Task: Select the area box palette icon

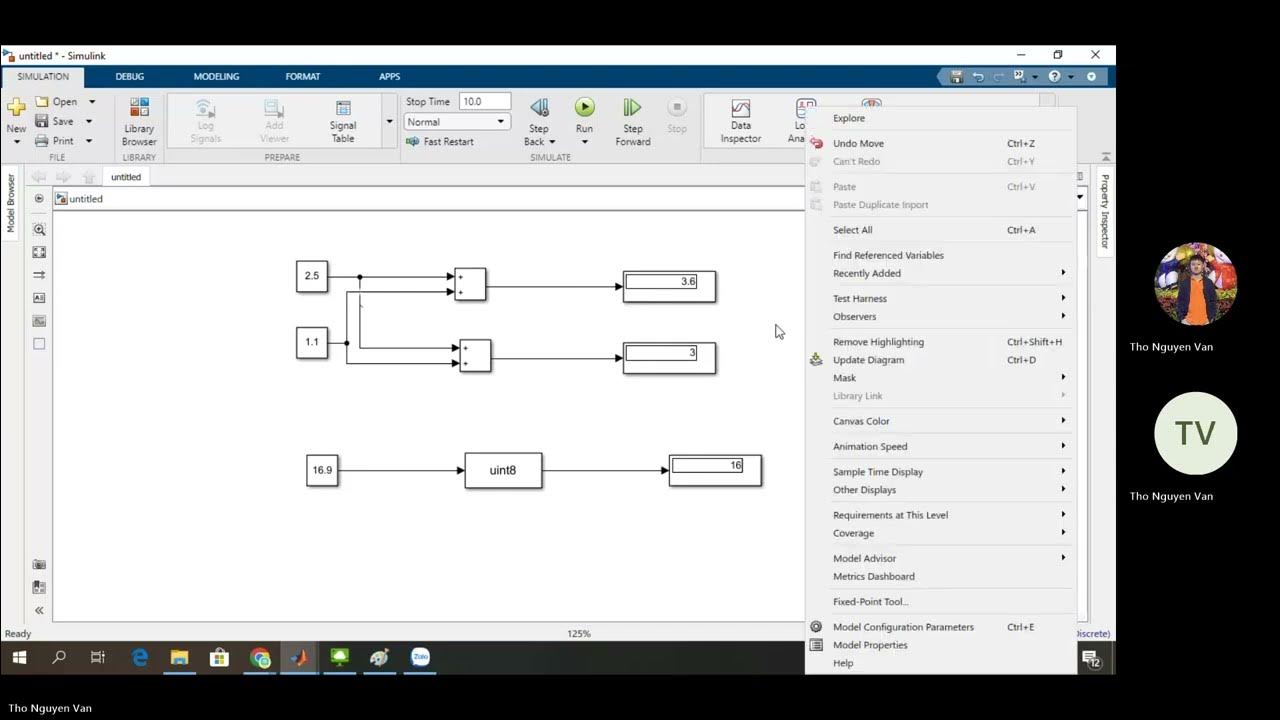Action: (39, 344)
